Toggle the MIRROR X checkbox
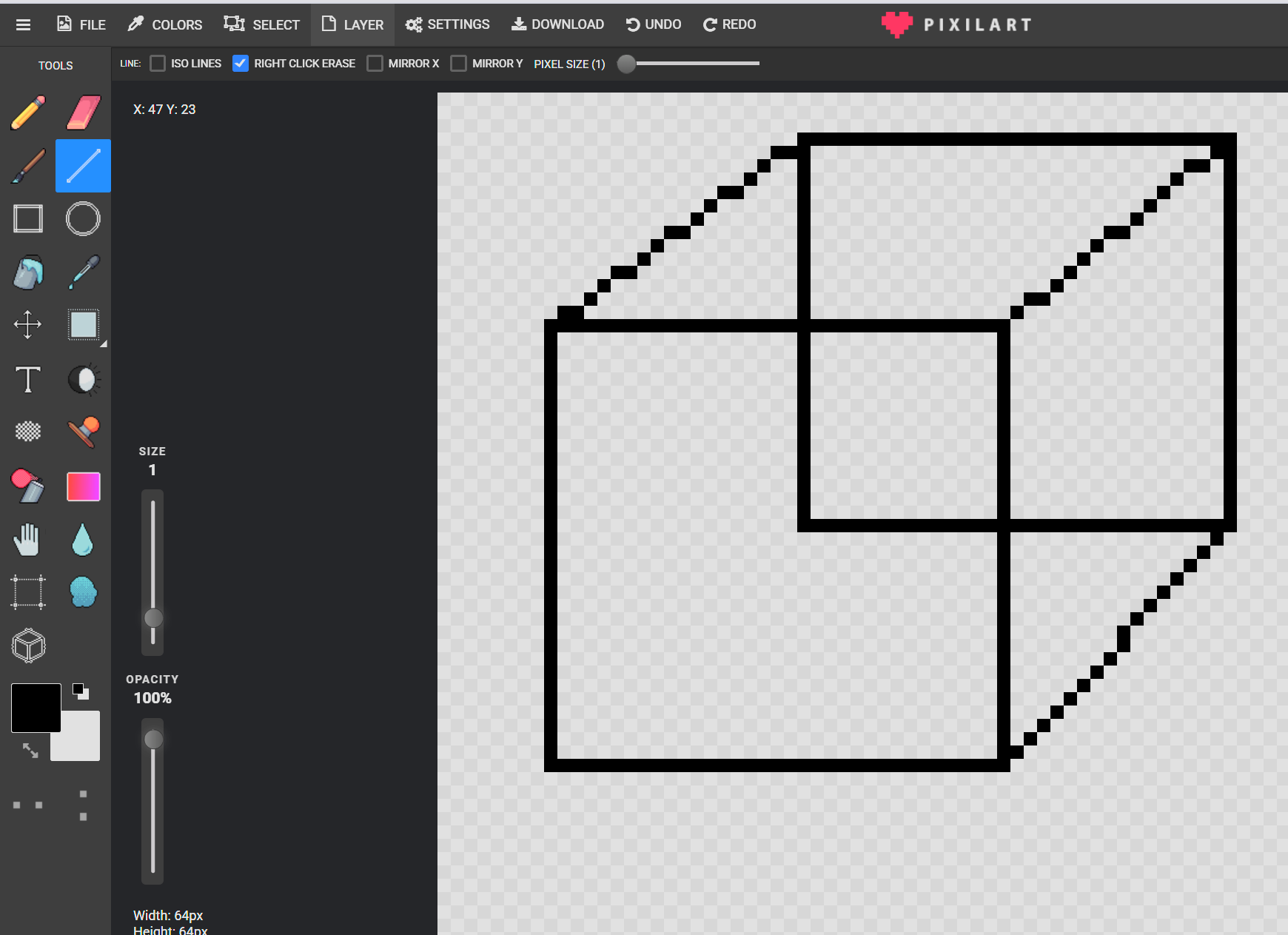Viewport: 1288px width, 935px height. tap(375, 64)
